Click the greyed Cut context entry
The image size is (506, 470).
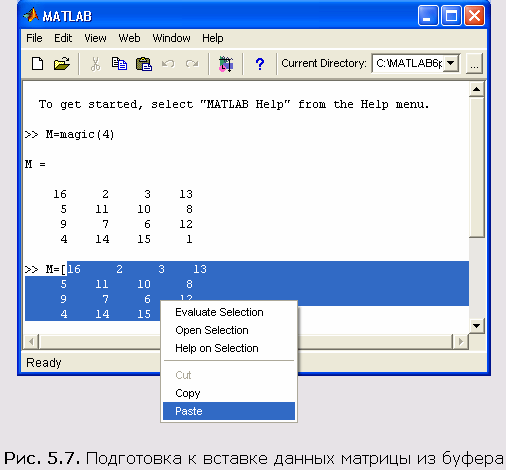pyautogui.click(x=229, y=375)
